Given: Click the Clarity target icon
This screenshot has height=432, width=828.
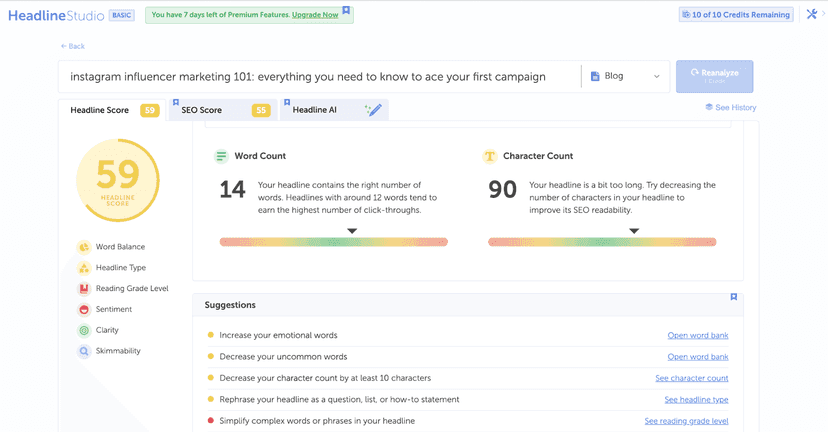Looking at the screenshot, I should click(x=84, y=330).
